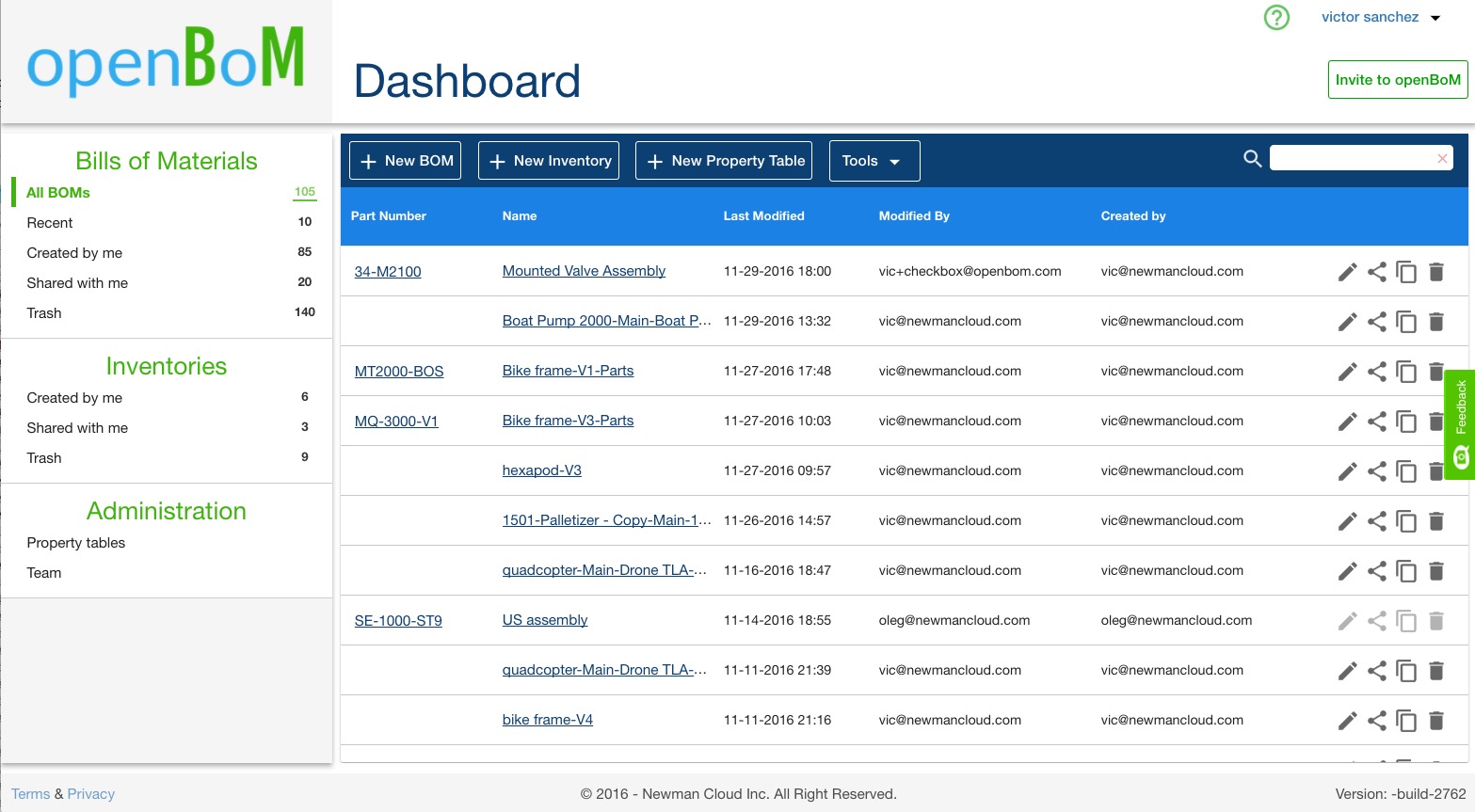Delete the Mounted Valve Assembly BOM

point(1436,272)
